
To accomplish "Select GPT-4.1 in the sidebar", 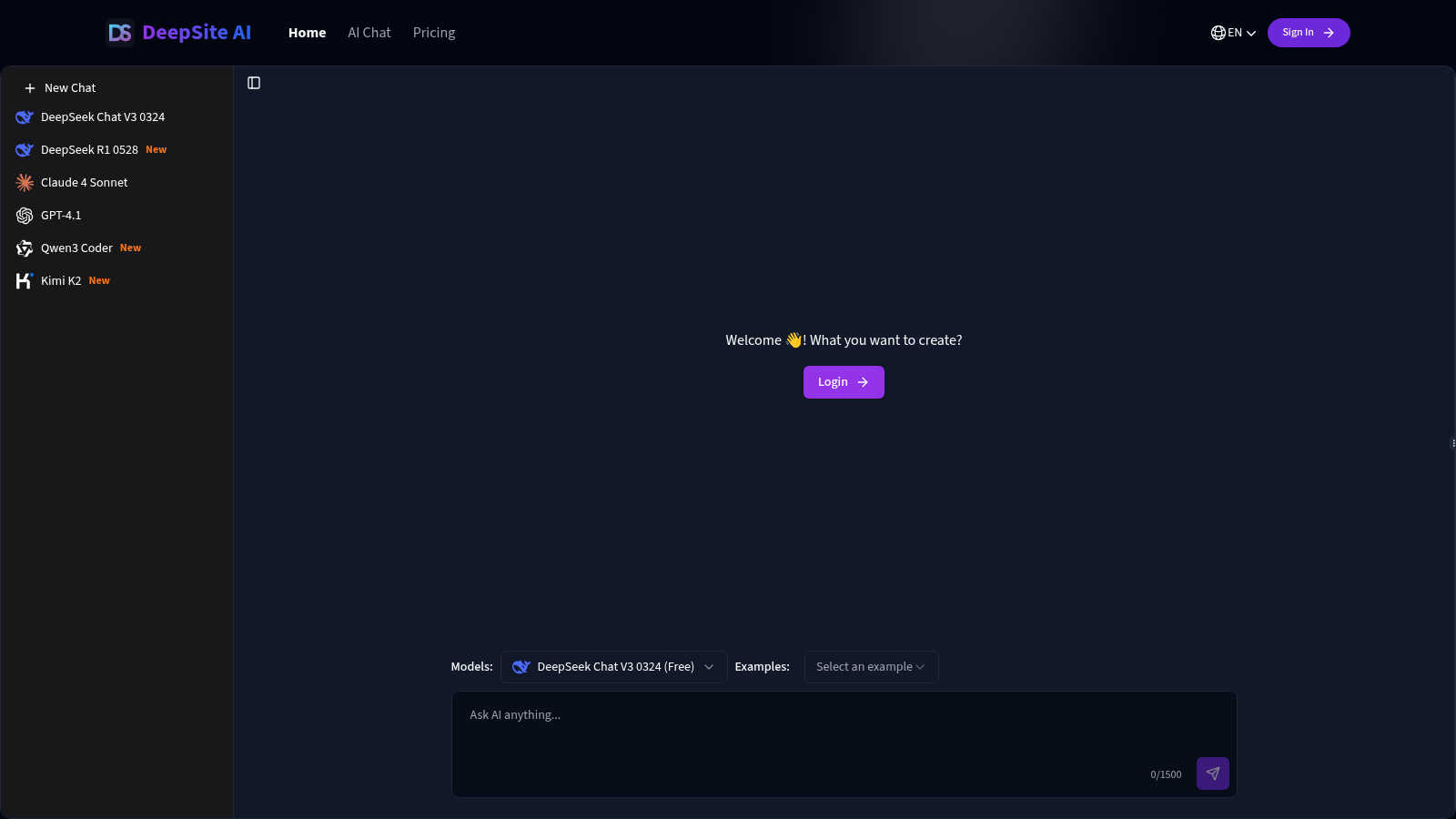I will (x=61, y=216).
